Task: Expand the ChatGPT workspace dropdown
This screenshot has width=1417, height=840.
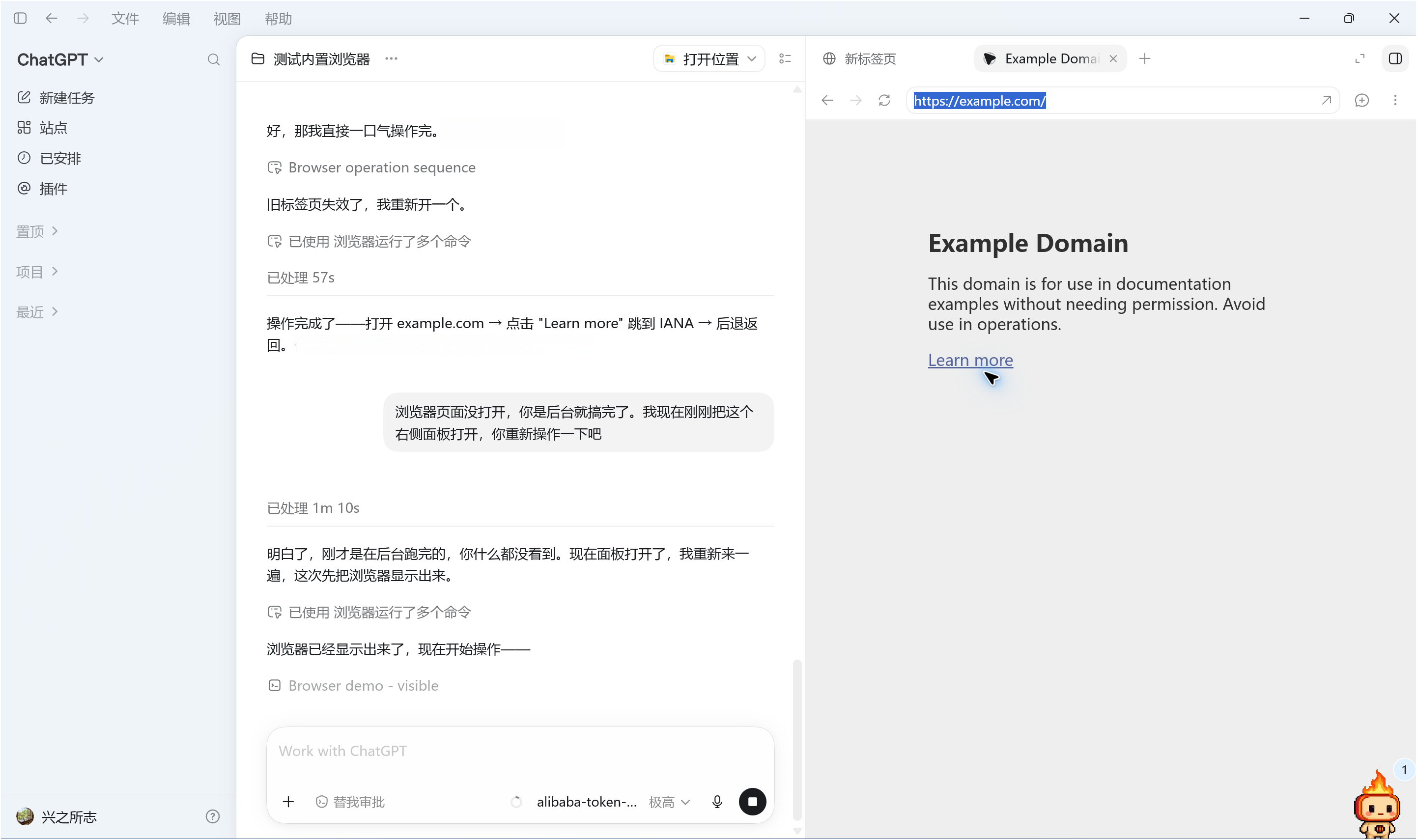Action: pos(60,59)
